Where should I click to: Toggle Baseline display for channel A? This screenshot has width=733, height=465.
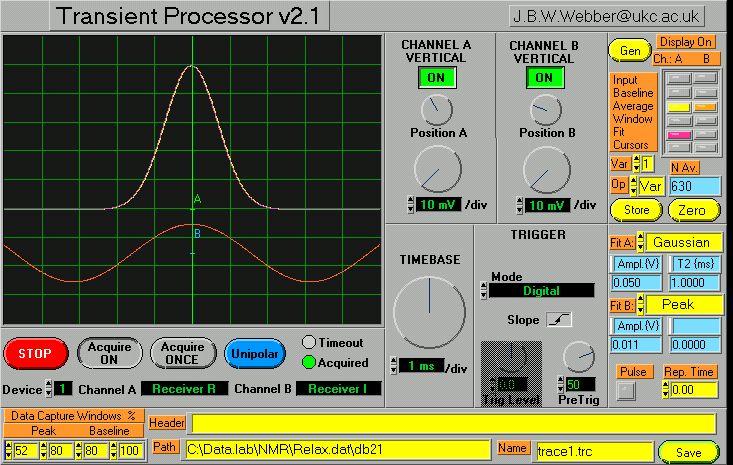click(x=679, y=93)
